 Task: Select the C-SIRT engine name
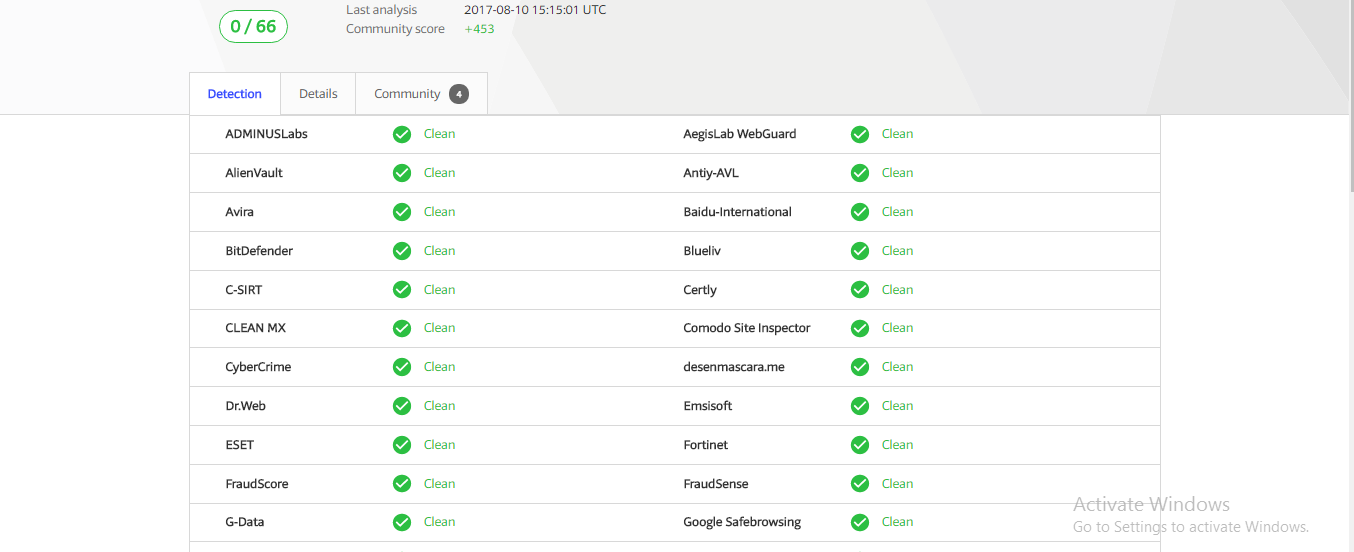pyautogui.click(x=244, y=290)
